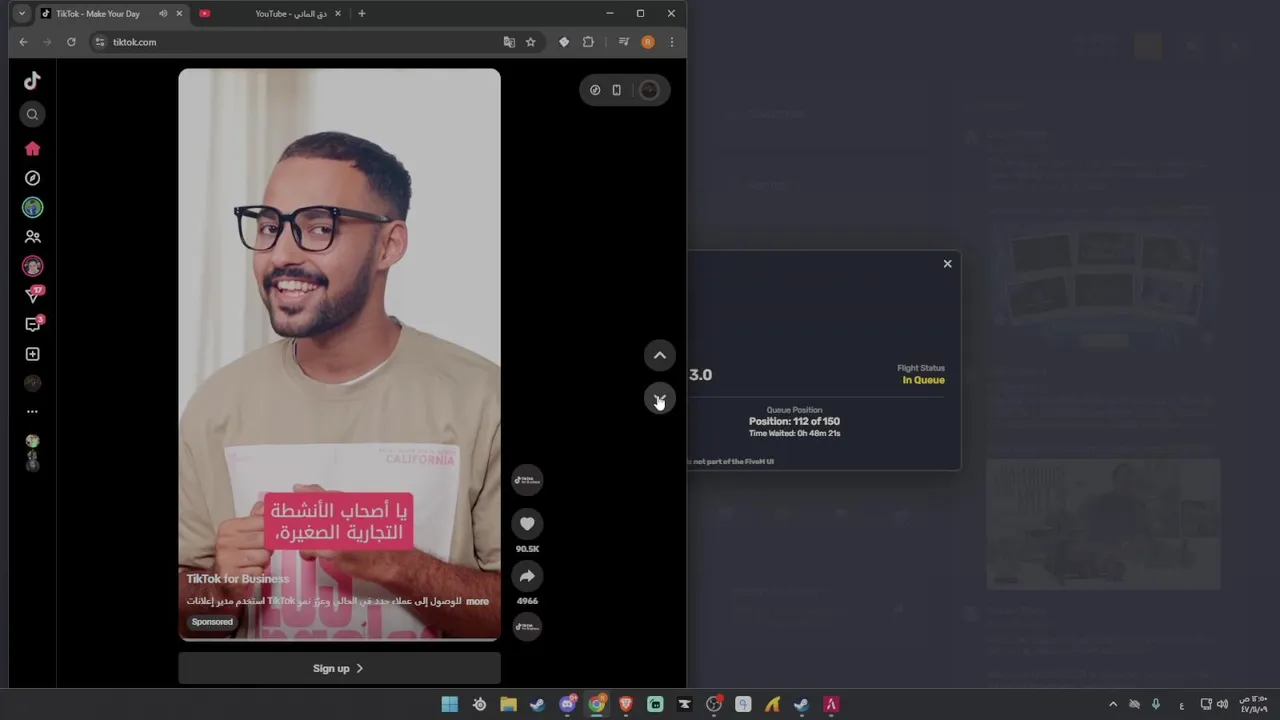Expand the caption with 'more'

point(477,601)
